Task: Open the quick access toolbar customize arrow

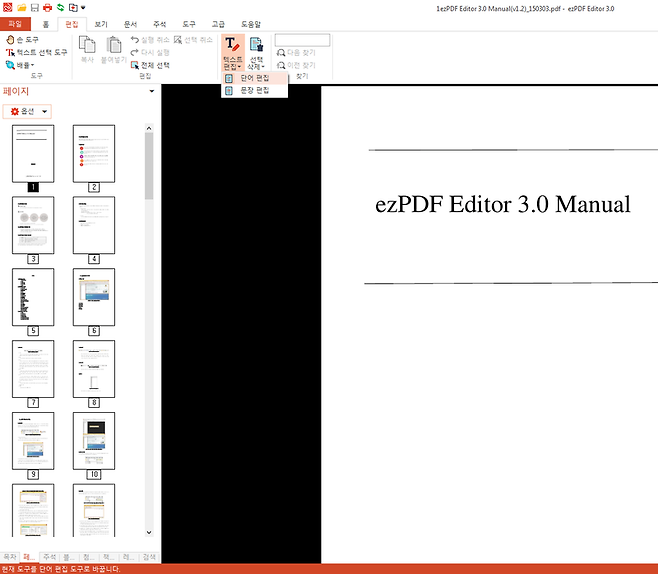Action: coord(83,8)
